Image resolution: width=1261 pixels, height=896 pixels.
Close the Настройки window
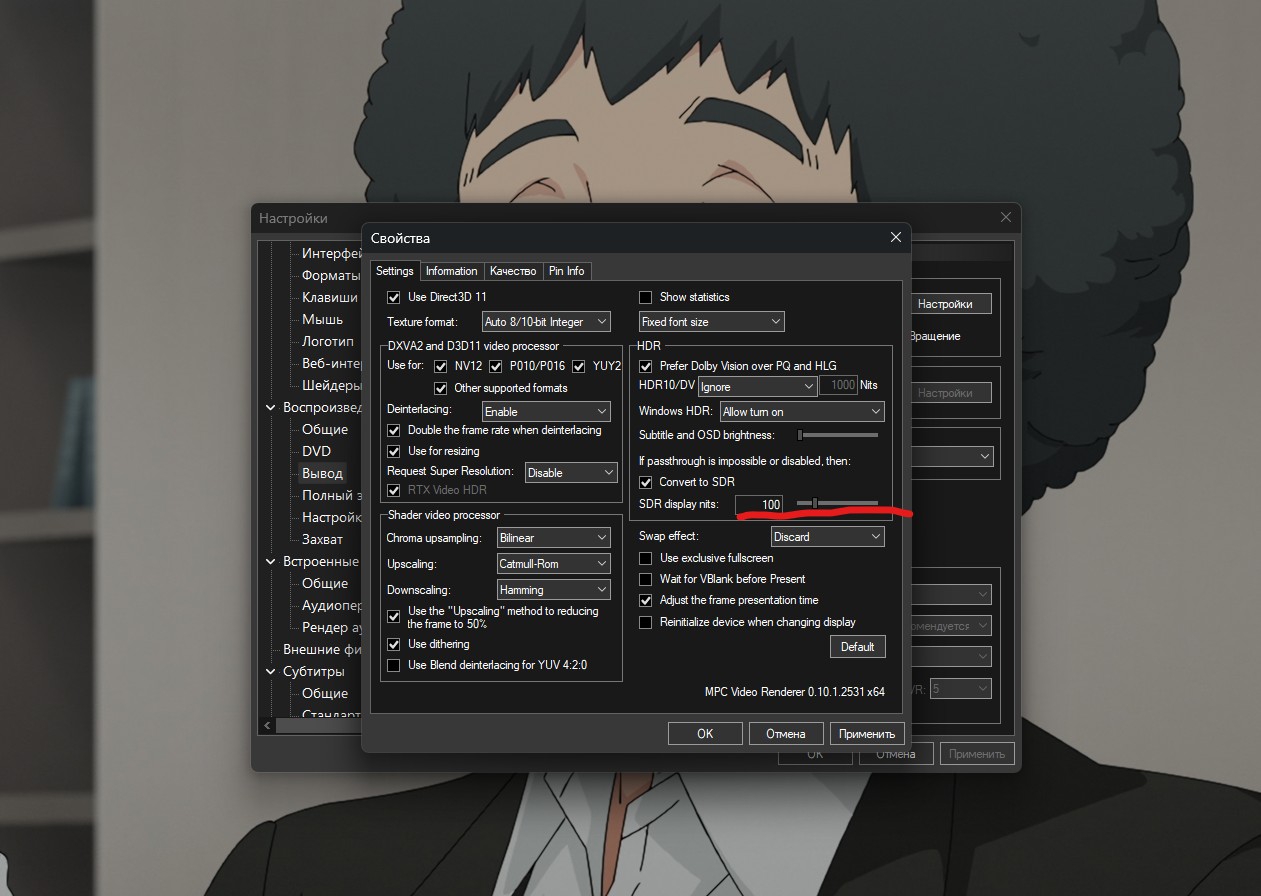(1005, 218)
